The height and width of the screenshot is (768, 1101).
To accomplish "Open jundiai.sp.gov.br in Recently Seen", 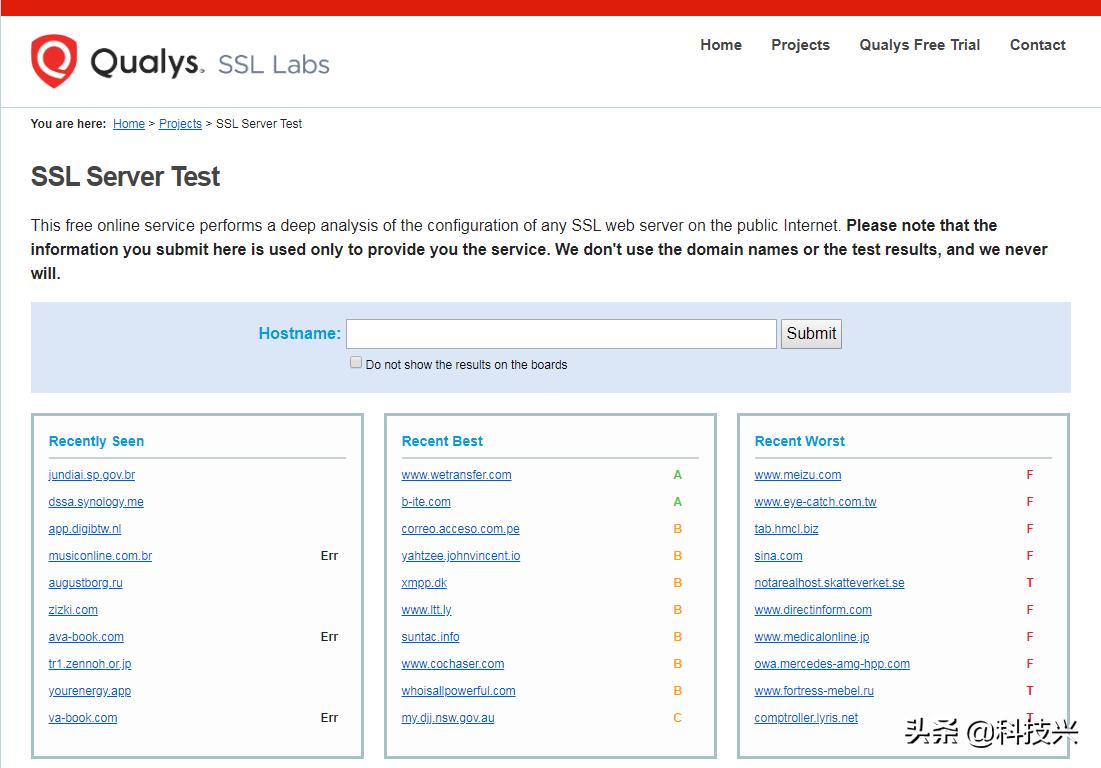I will (x=91, y=475).
